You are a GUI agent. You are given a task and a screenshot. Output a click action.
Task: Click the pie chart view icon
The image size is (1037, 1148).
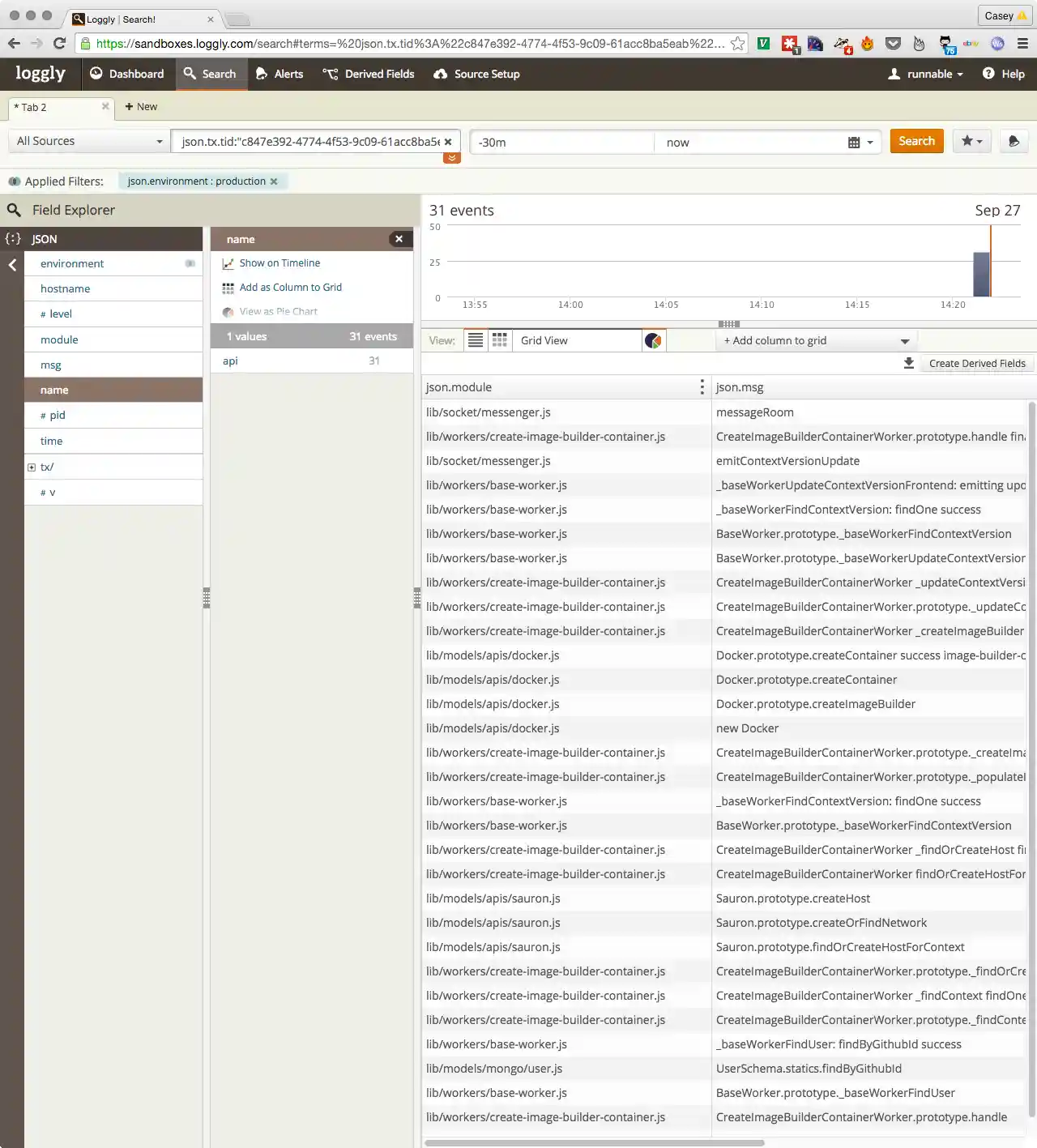(653, 341)
